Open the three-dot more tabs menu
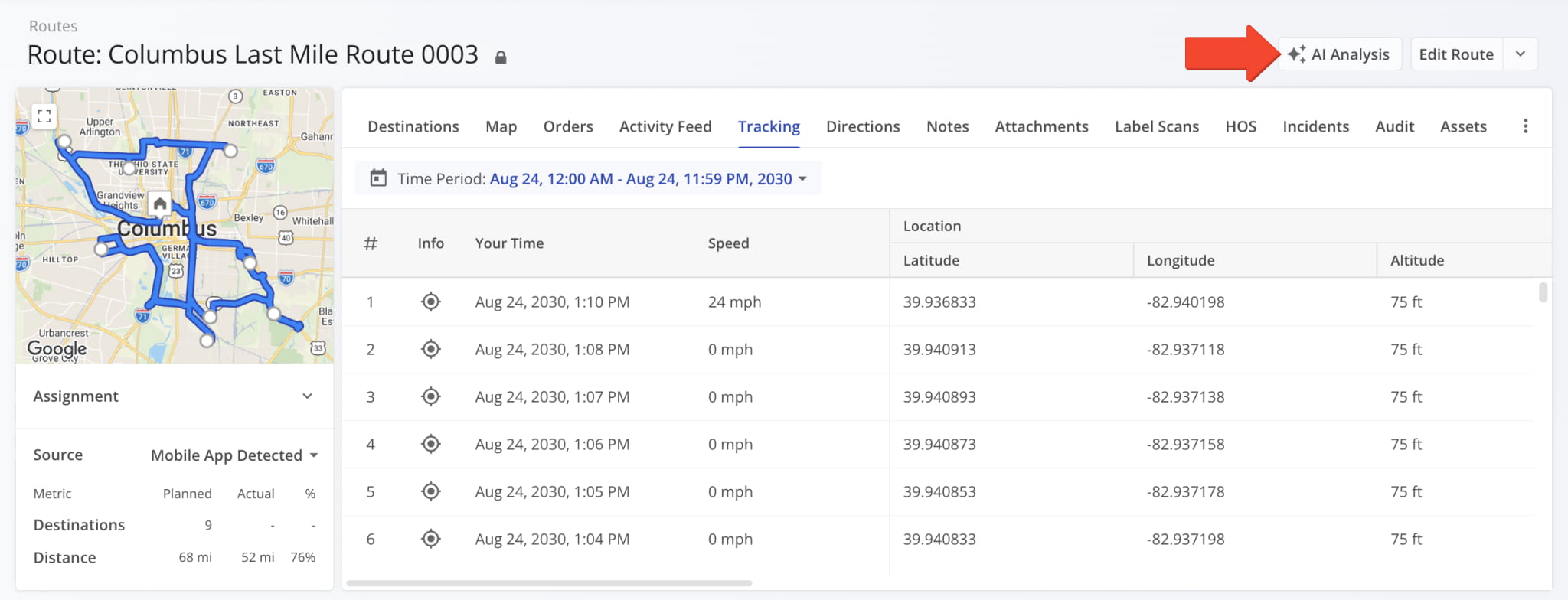The image size is (1568, 600). pos(1525,126)
